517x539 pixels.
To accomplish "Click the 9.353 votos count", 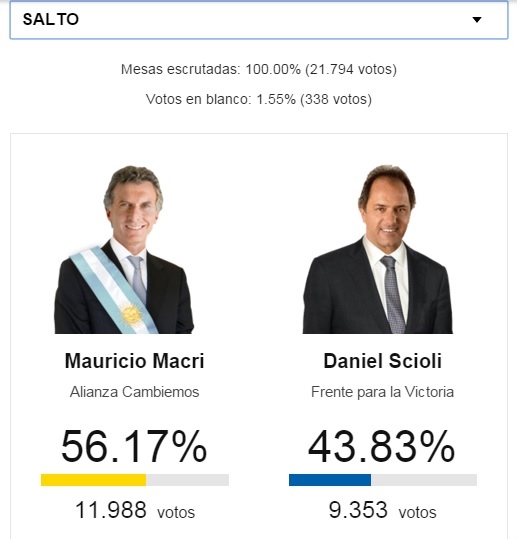I will coord(383,510).
